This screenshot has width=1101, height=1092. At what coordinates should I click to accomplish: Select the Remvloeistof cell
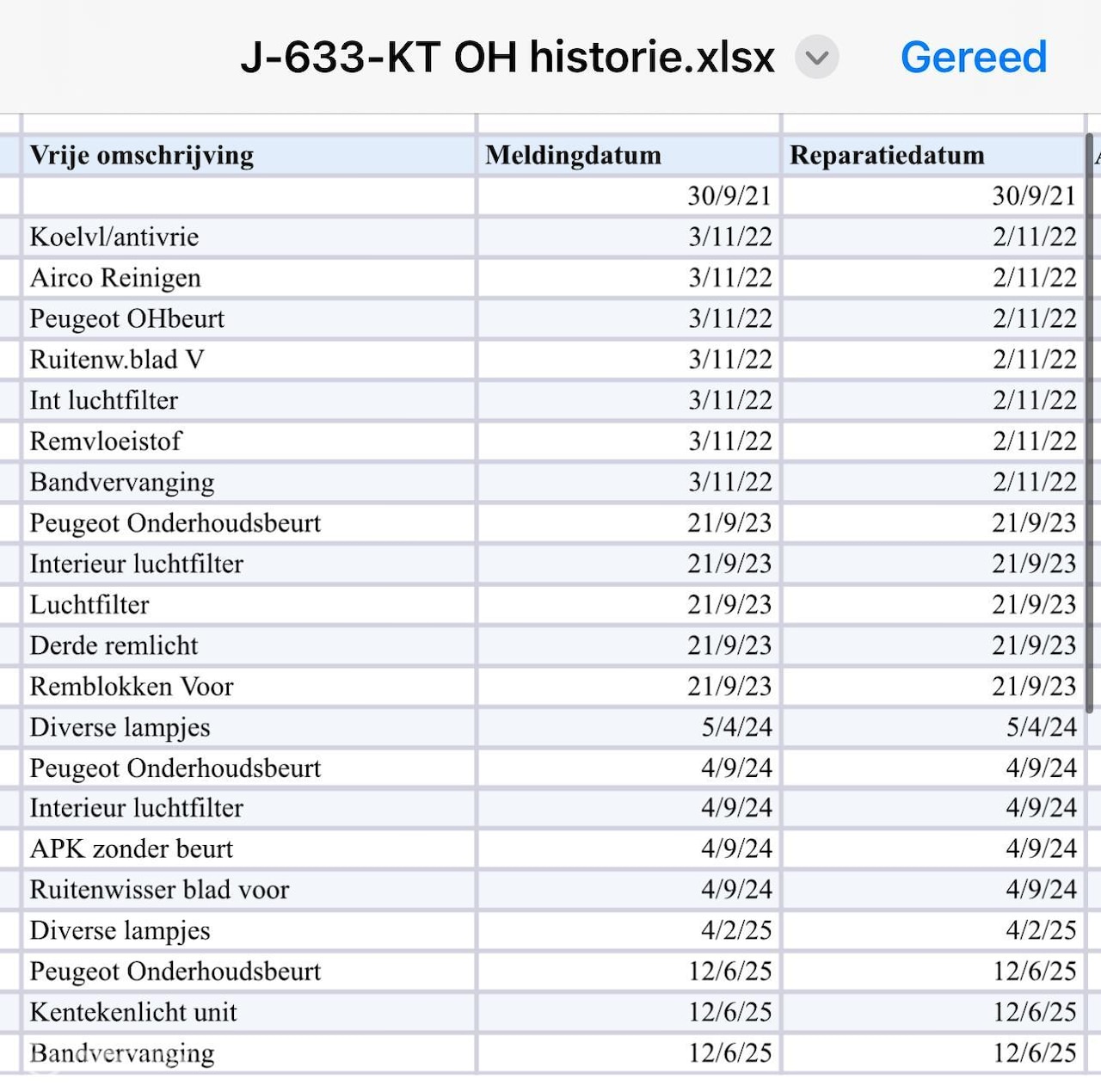[248, 441]
